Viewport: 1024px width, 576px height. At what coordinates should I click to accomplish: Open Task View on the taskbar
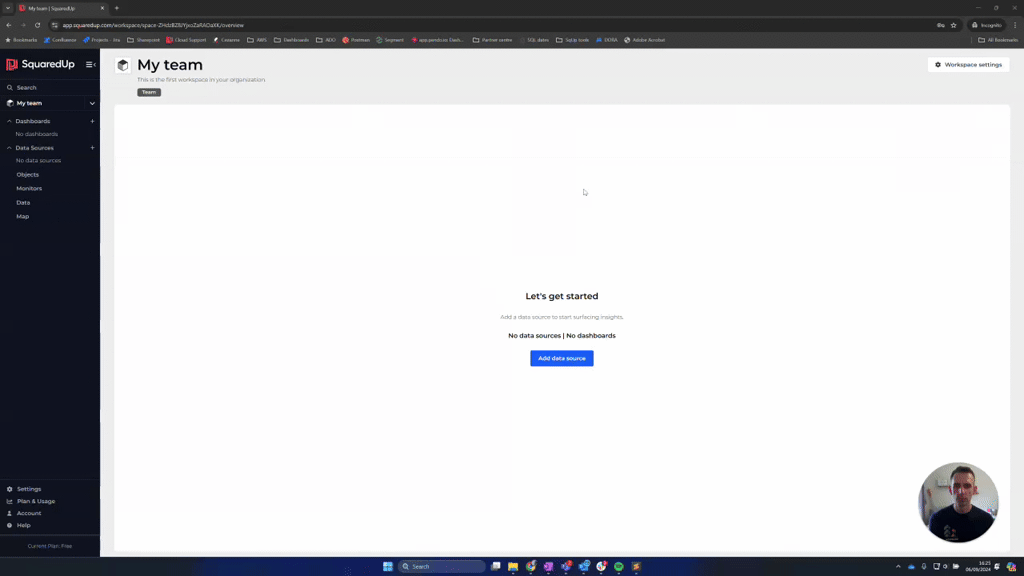click(x=496, y=567)
